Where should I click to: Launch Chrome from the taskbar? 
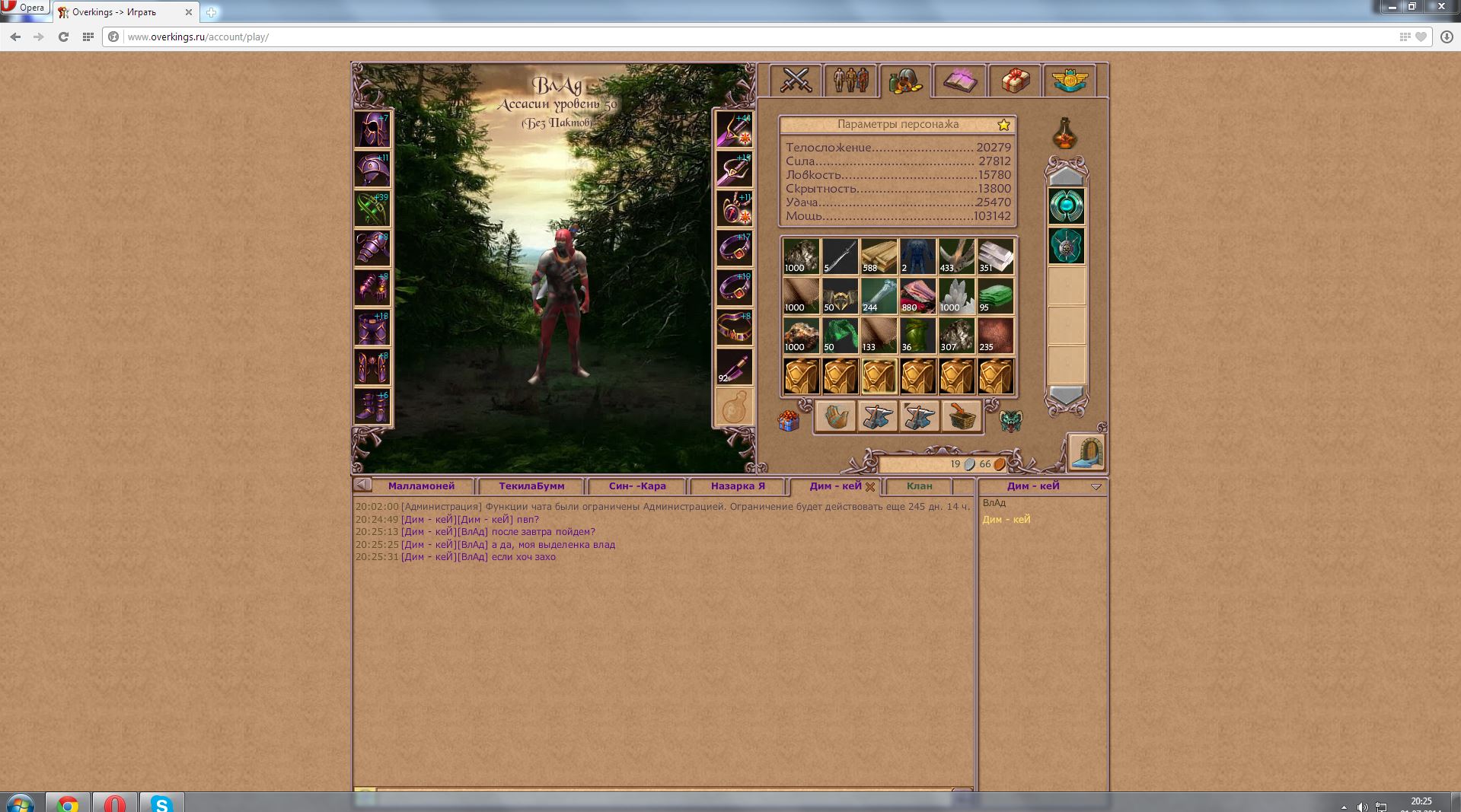pos(68,802)
